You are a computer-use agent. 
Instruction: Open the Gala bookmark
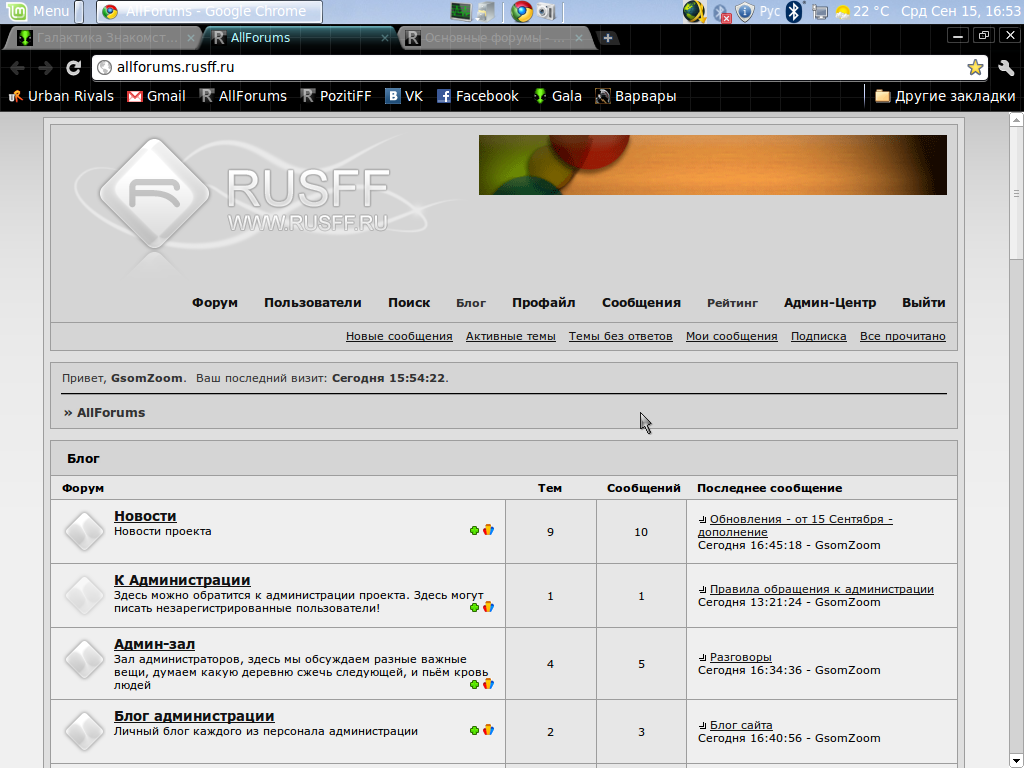click(557, 96)
